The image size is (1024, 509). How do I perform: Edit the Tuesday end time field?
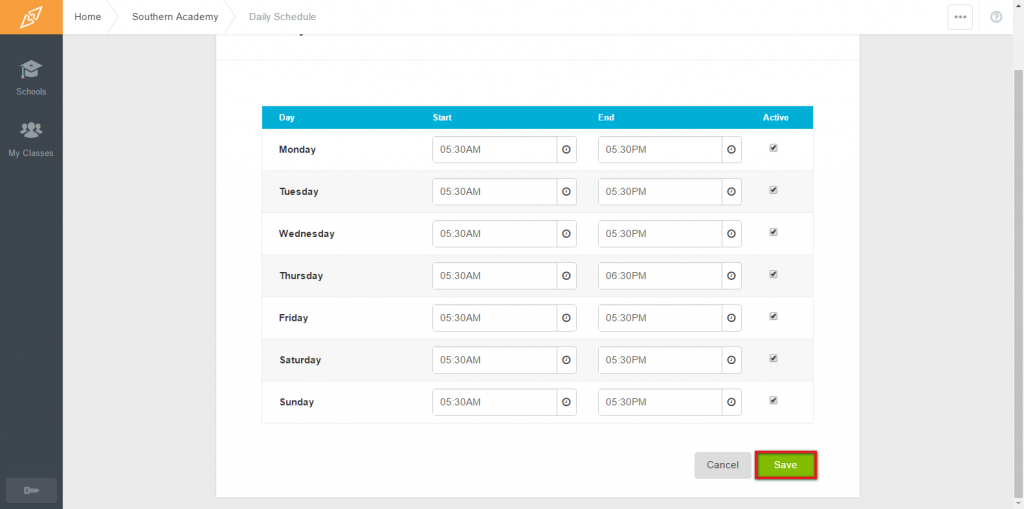pyautogui.click(x=660, y=191)
